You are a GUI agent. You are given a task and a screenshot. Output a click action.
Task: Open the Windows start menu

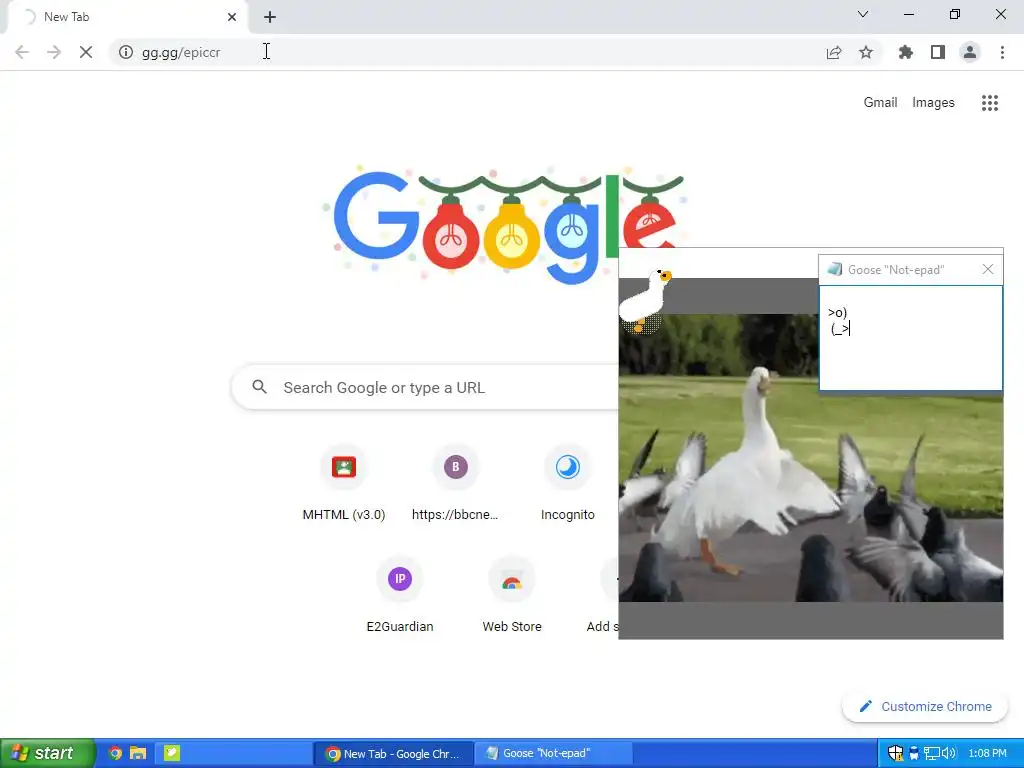click(x=47, y=753)
